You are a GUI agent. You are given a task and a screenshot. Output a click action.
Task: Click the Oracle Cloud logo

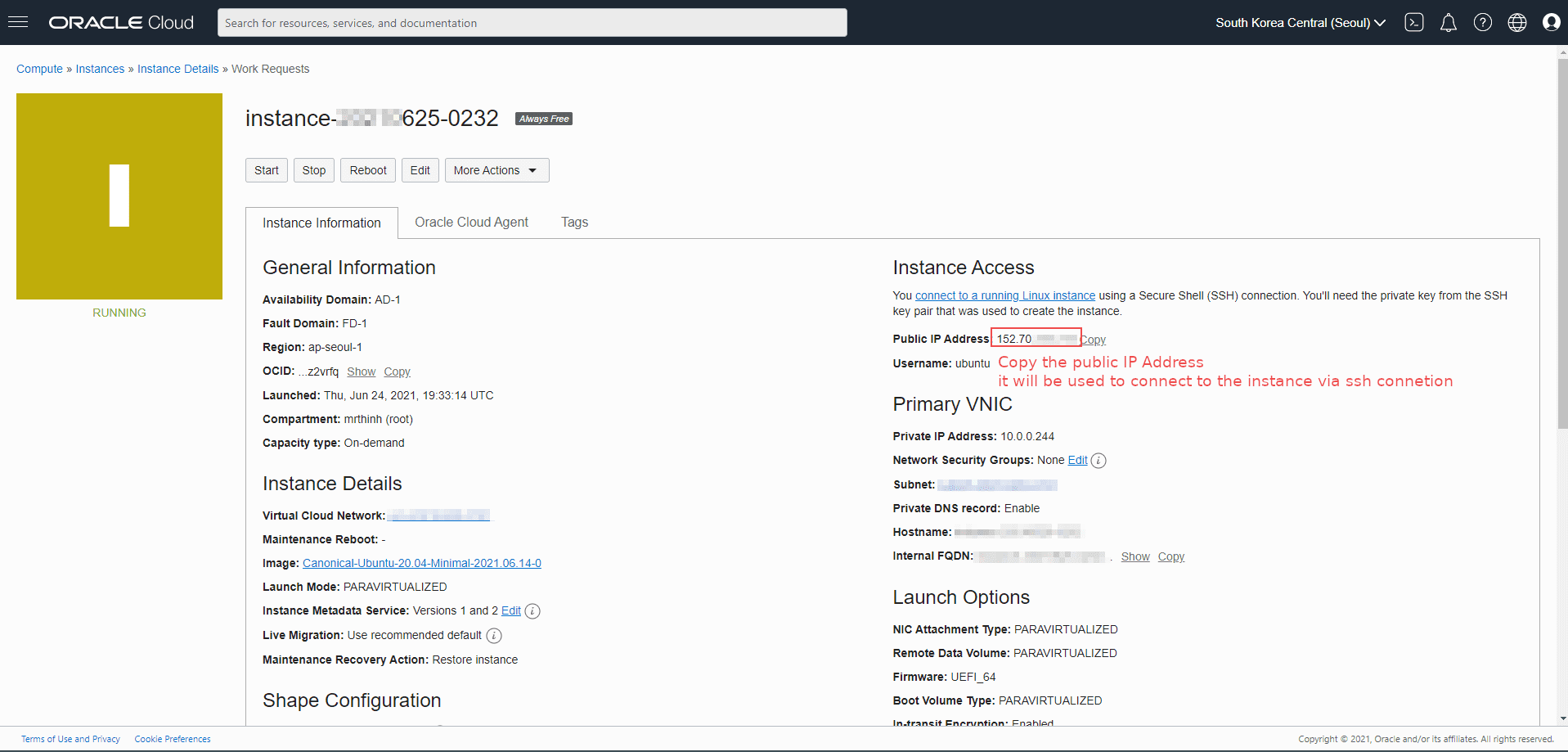click(121, 23)
